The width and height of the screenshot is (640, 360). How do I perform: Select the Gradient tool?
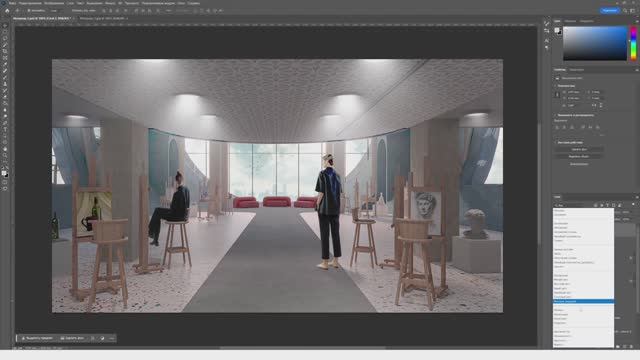[5, 104]
